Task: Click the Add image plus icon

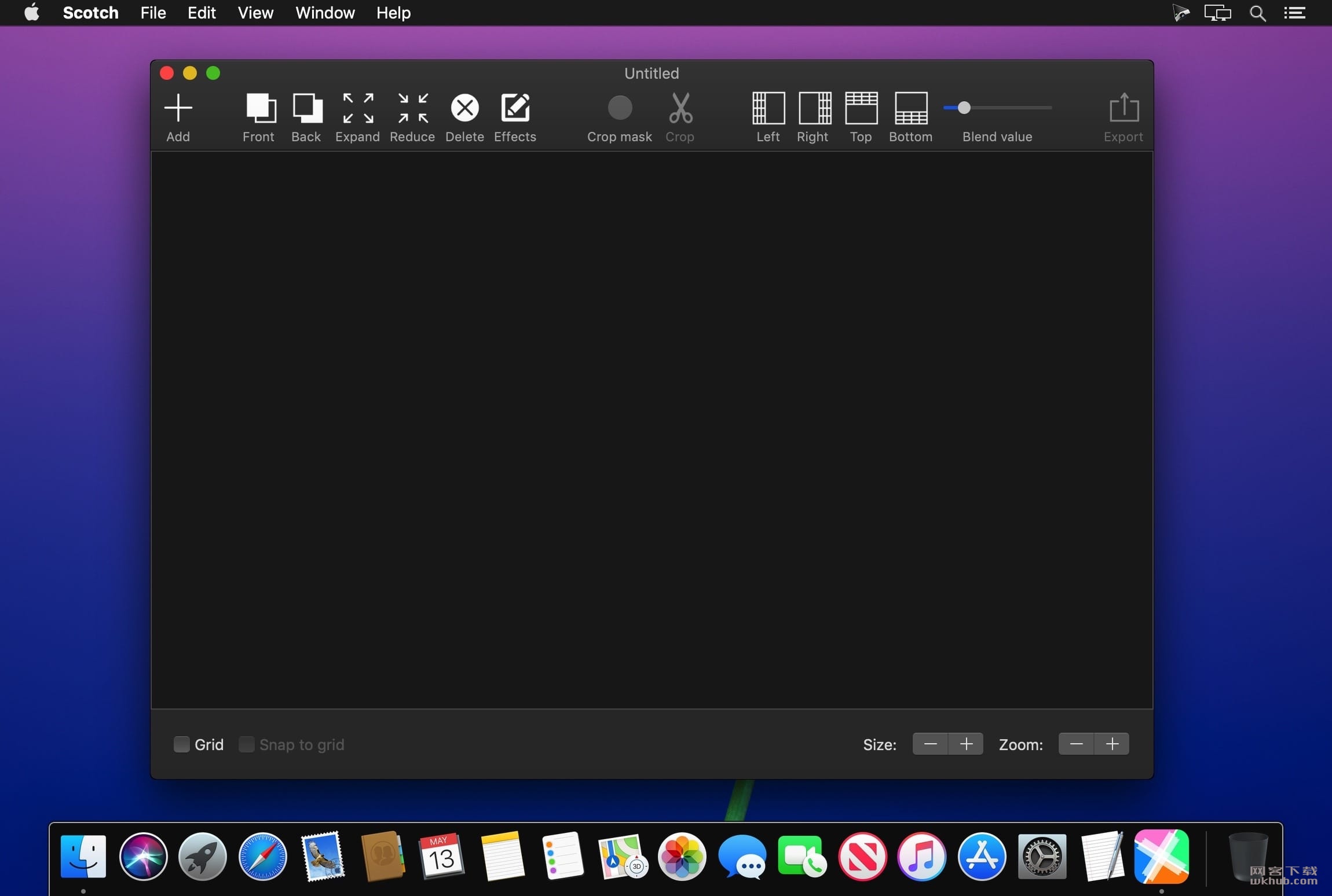Action: (x=178, y=108)
